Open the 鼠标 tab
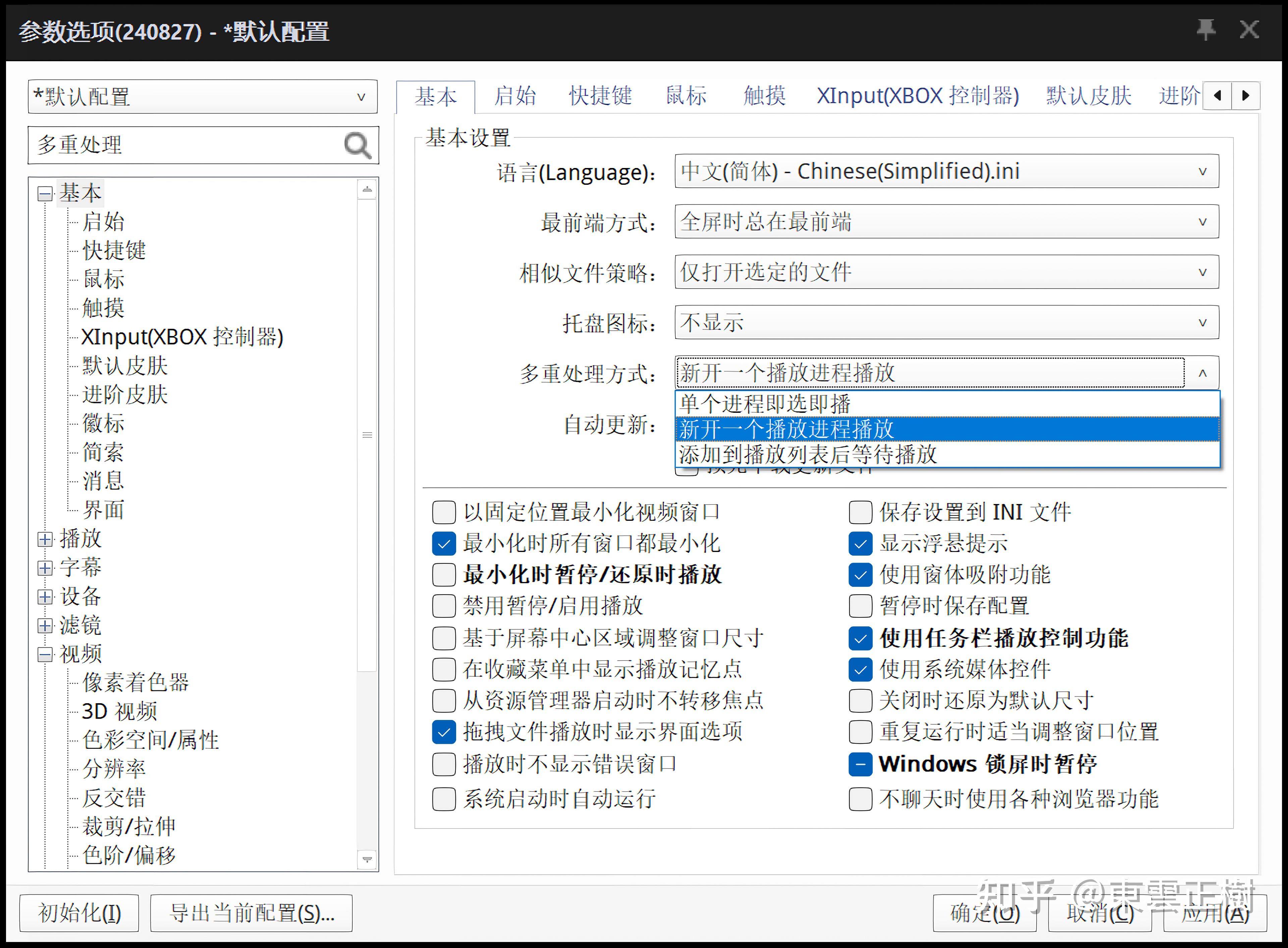This screenshot has width=1288, height=948. coord(686,96)
